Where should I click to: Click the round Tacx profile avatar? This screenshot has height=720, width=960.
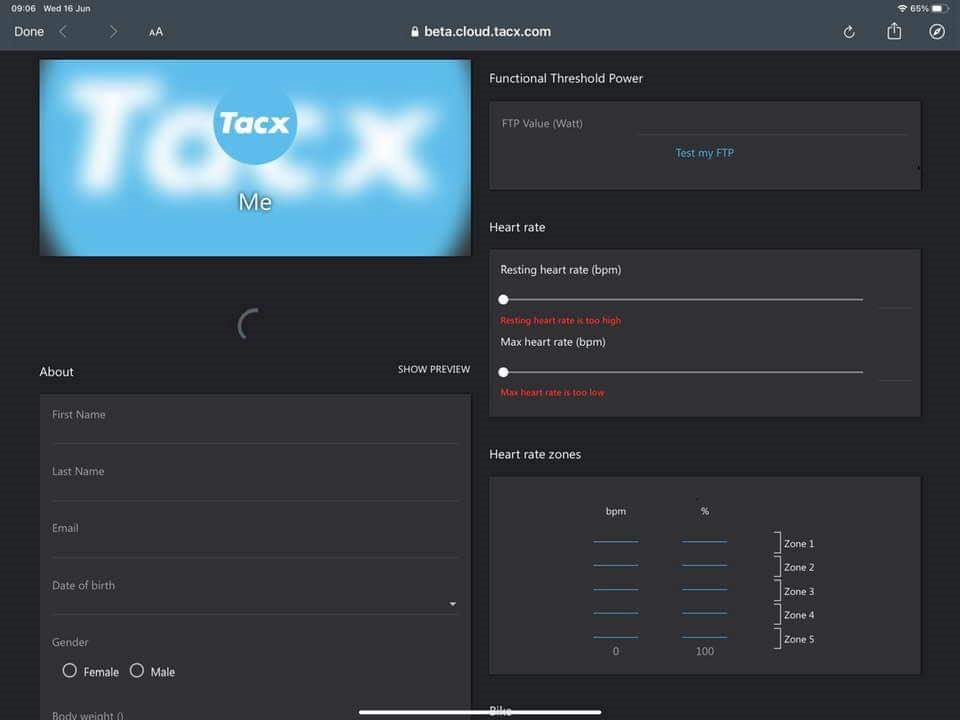[255, 123]
